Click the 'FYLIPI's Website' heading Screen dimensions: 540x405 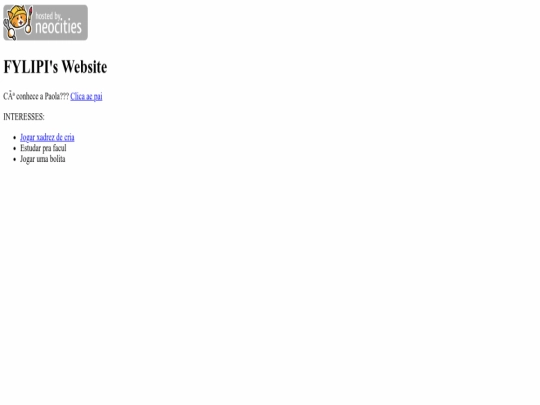55,67
